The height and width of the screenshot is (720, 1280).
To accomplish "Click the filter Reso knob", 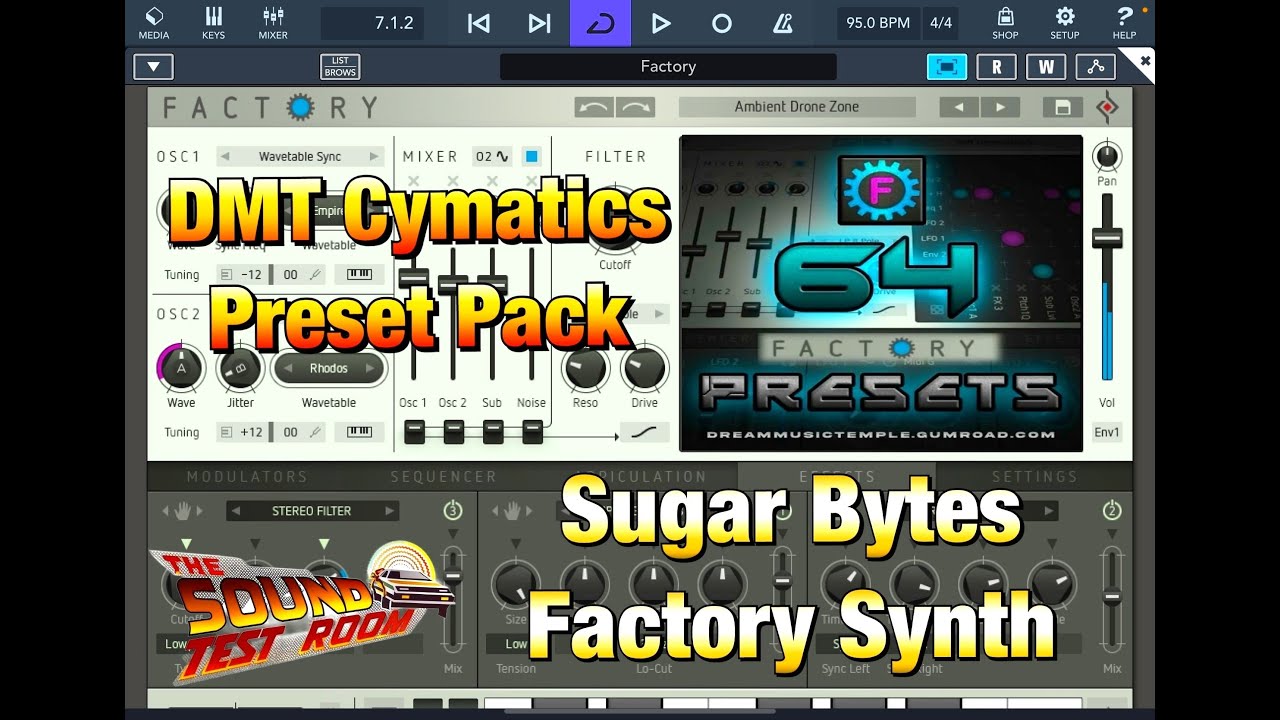I will tap(585, 368).
